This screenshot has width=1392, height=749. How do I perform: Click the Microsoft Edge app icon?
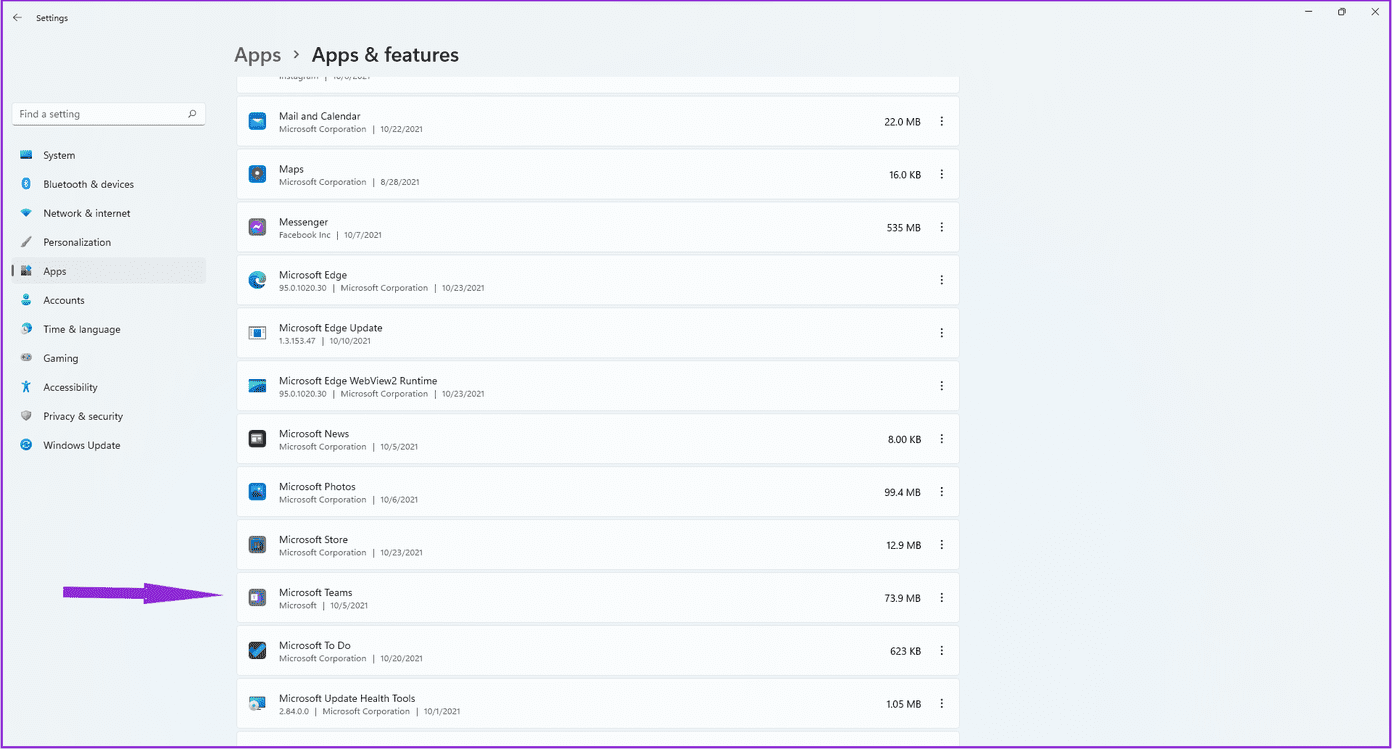(x=257, y=281)
